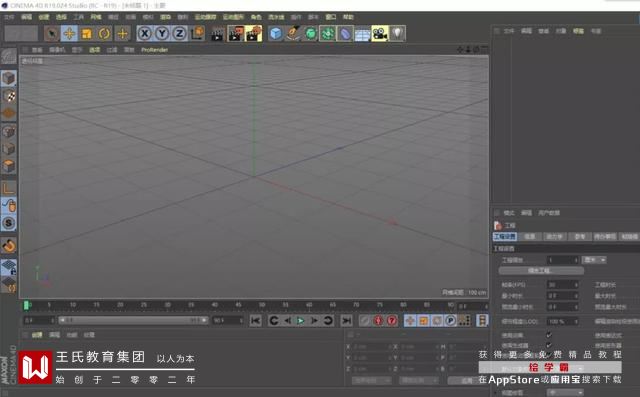Click the render view clapperboard icon

(x=218, y=33)
